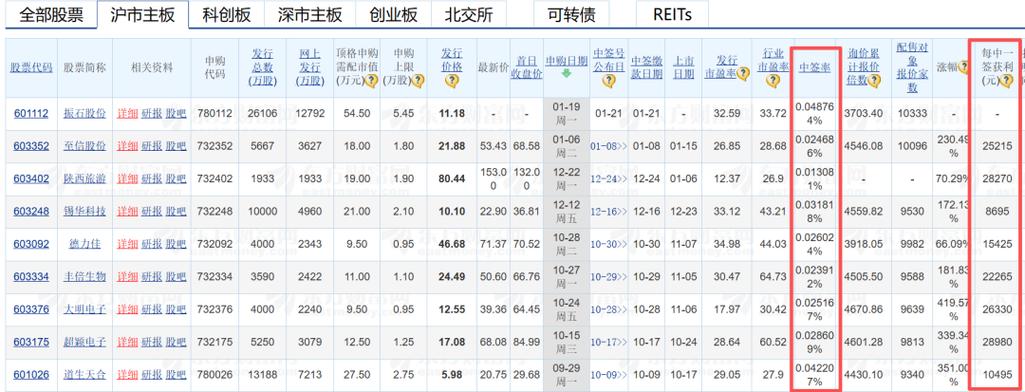This screenshot has height=392, width=1025.
Task: Switch to 可转债 tab
Action: click(x=571, y=15)
